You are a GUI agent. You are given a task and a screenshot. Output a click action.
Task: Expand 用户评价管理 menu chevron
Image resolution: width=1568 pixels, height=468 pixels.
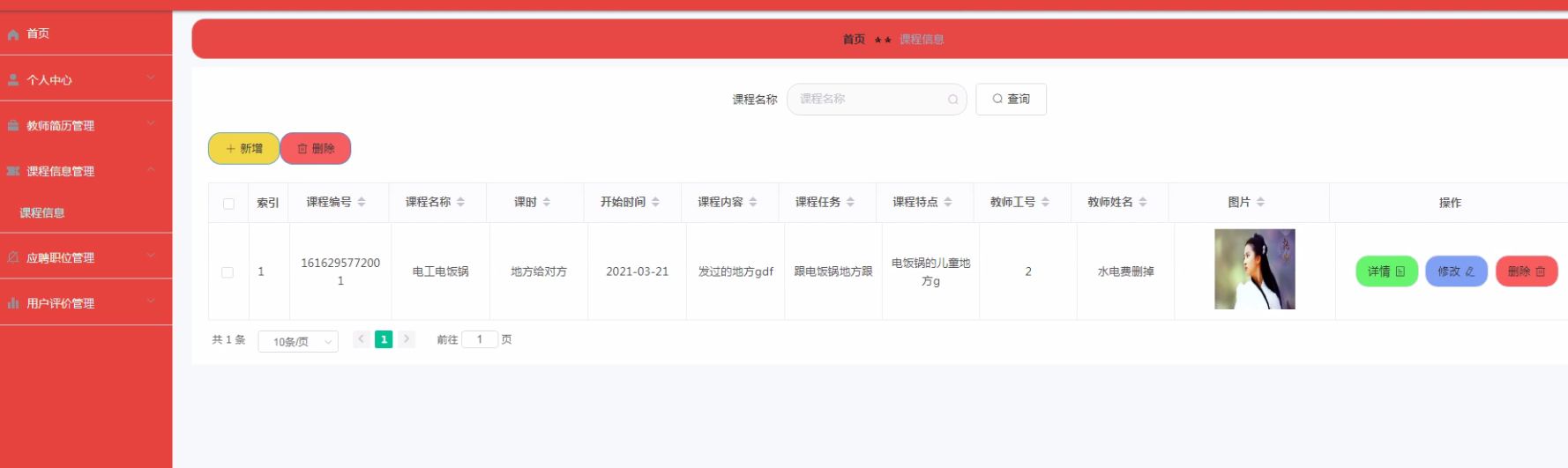(x=151, y=301)
